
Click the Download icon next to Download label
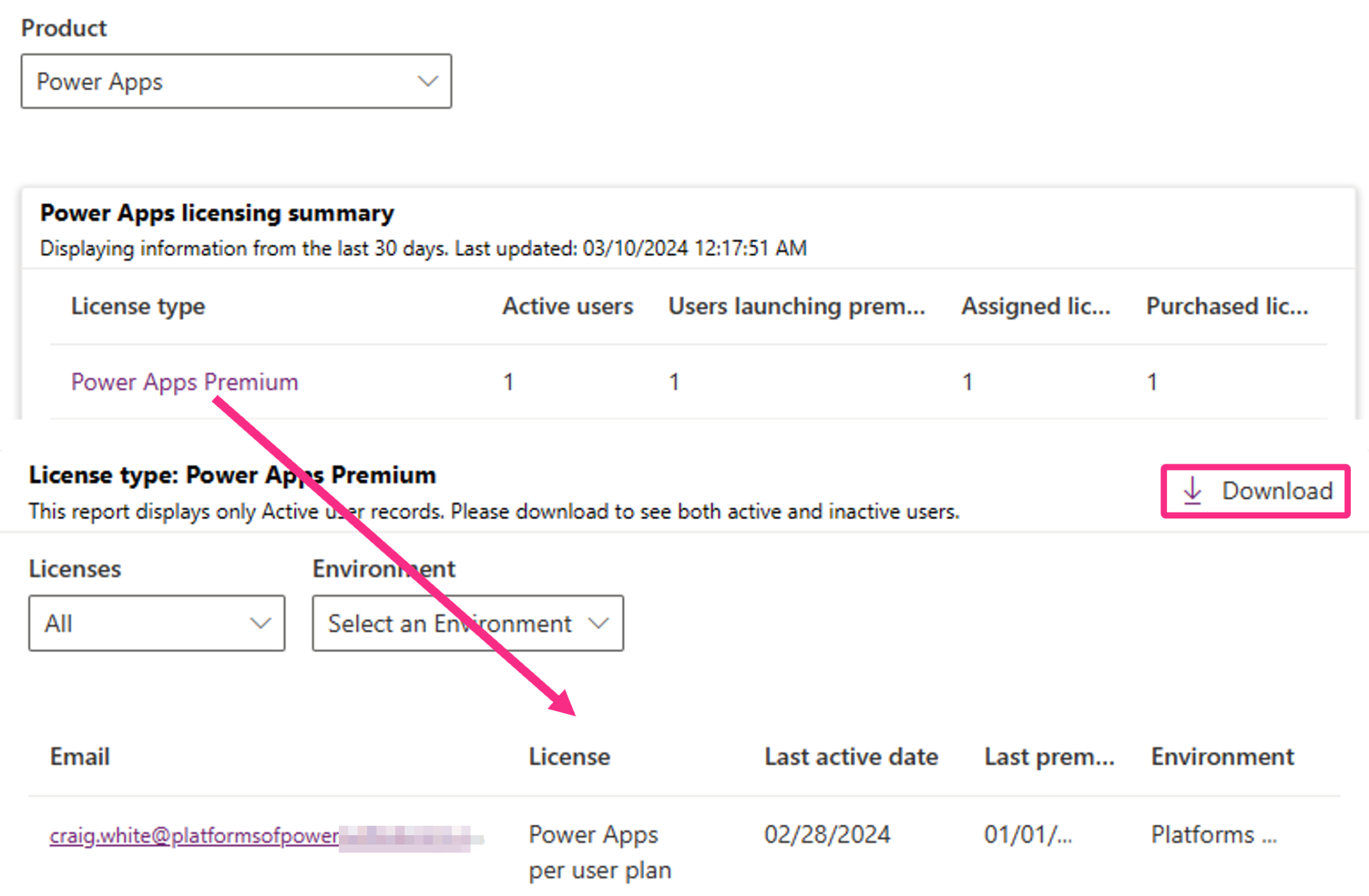1194,491
